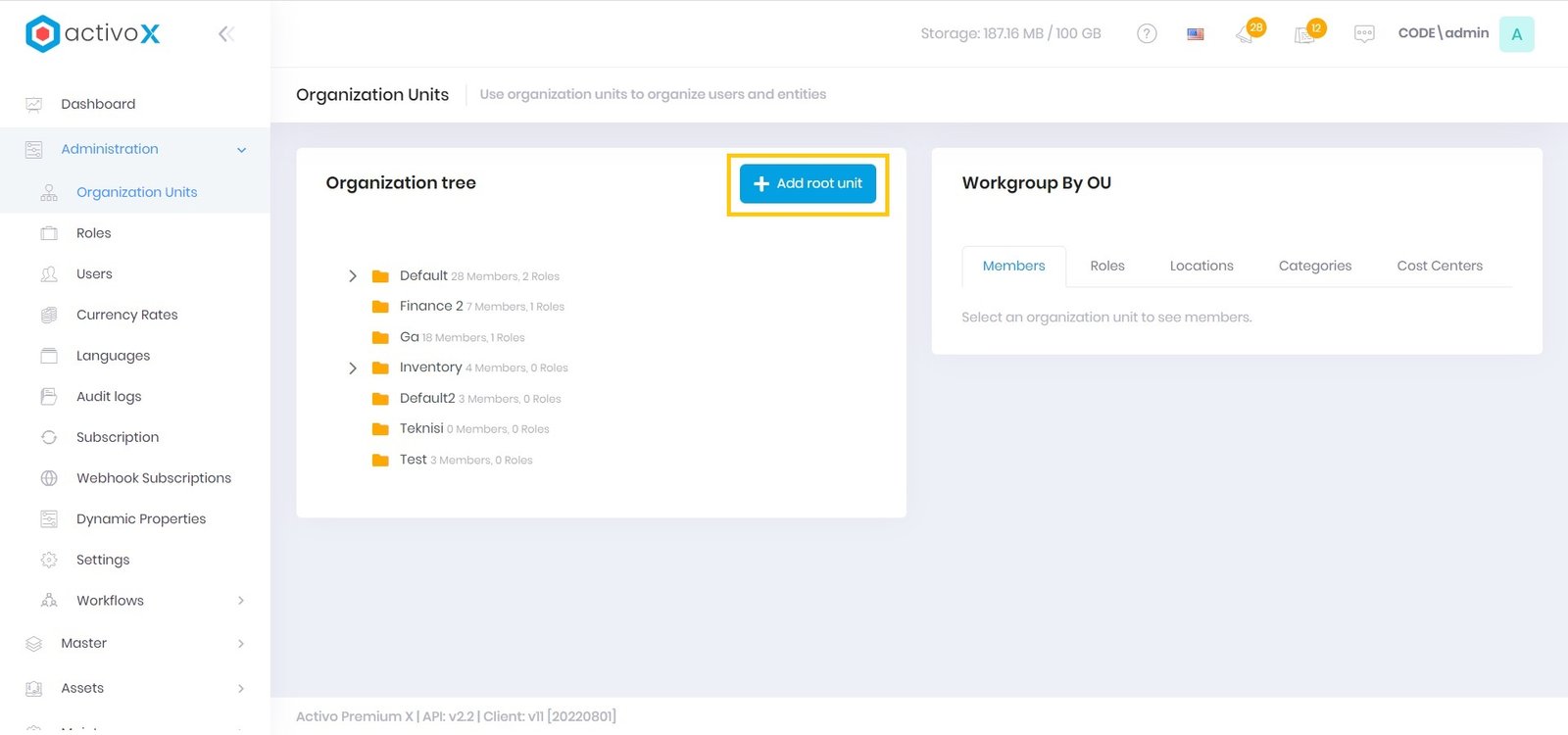Expand the Default organization unit
The image size is (1568, 735).
pos(353,276)
